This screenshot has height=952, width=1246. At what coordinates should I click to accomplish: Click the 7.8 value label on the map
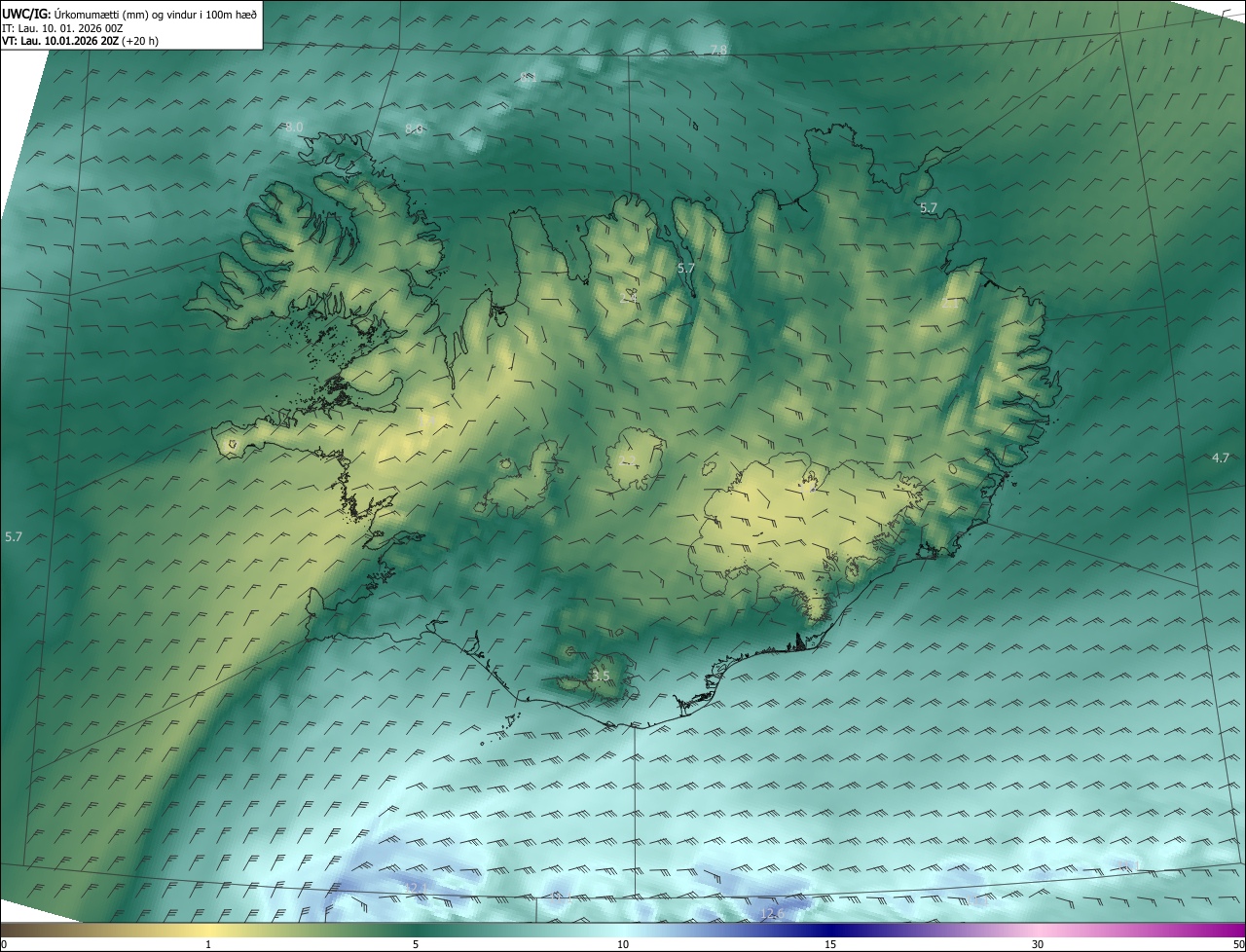[719, 50]
